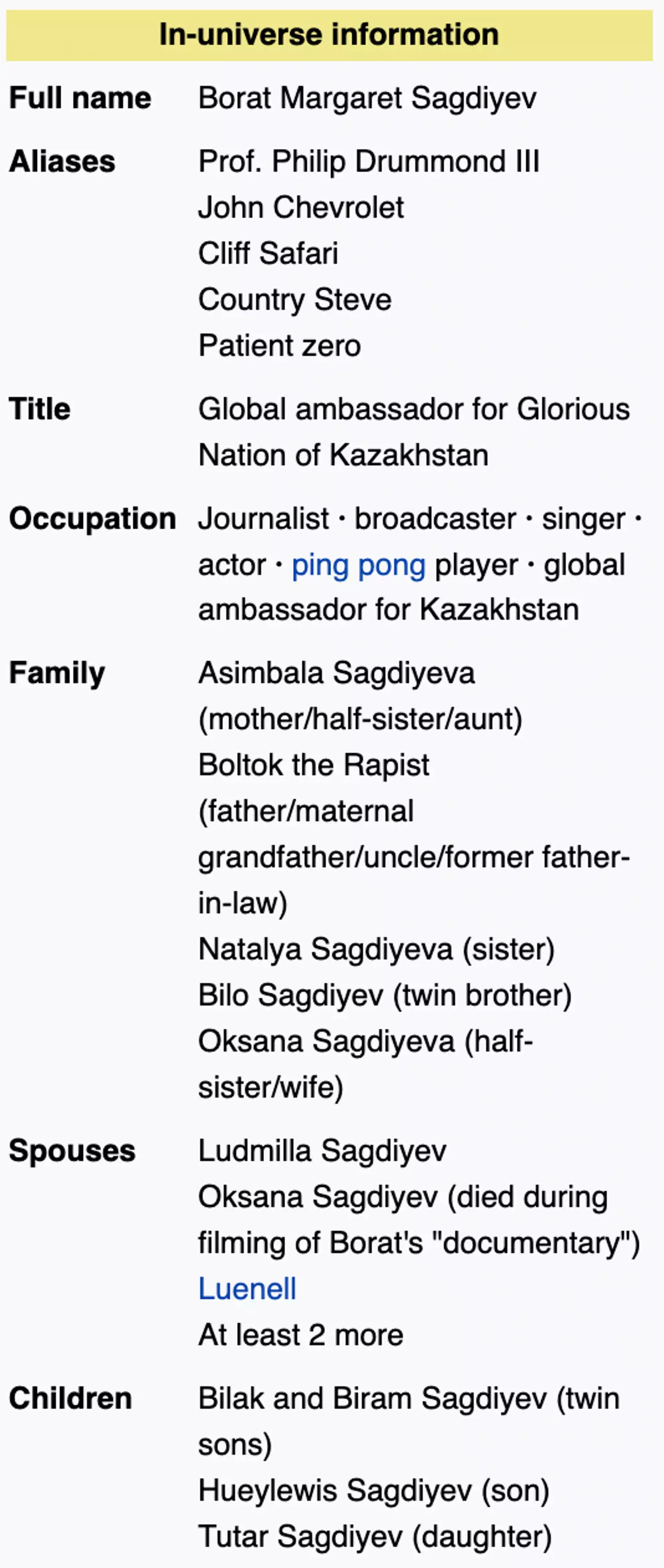This screenshot has width=664, height=1568.
Task: Click the Occupation row label
Action: [92, 519]
